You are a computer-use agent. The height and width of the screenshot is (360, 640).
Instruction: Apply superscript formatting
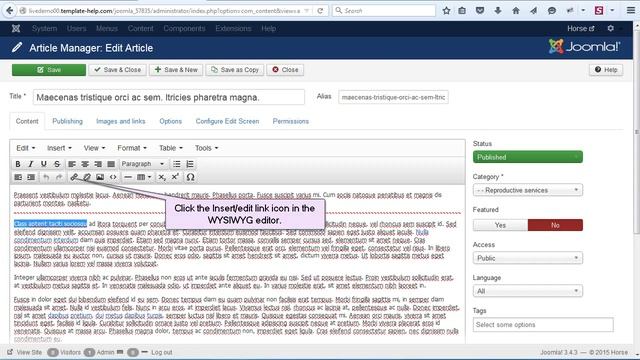(175, 177)
